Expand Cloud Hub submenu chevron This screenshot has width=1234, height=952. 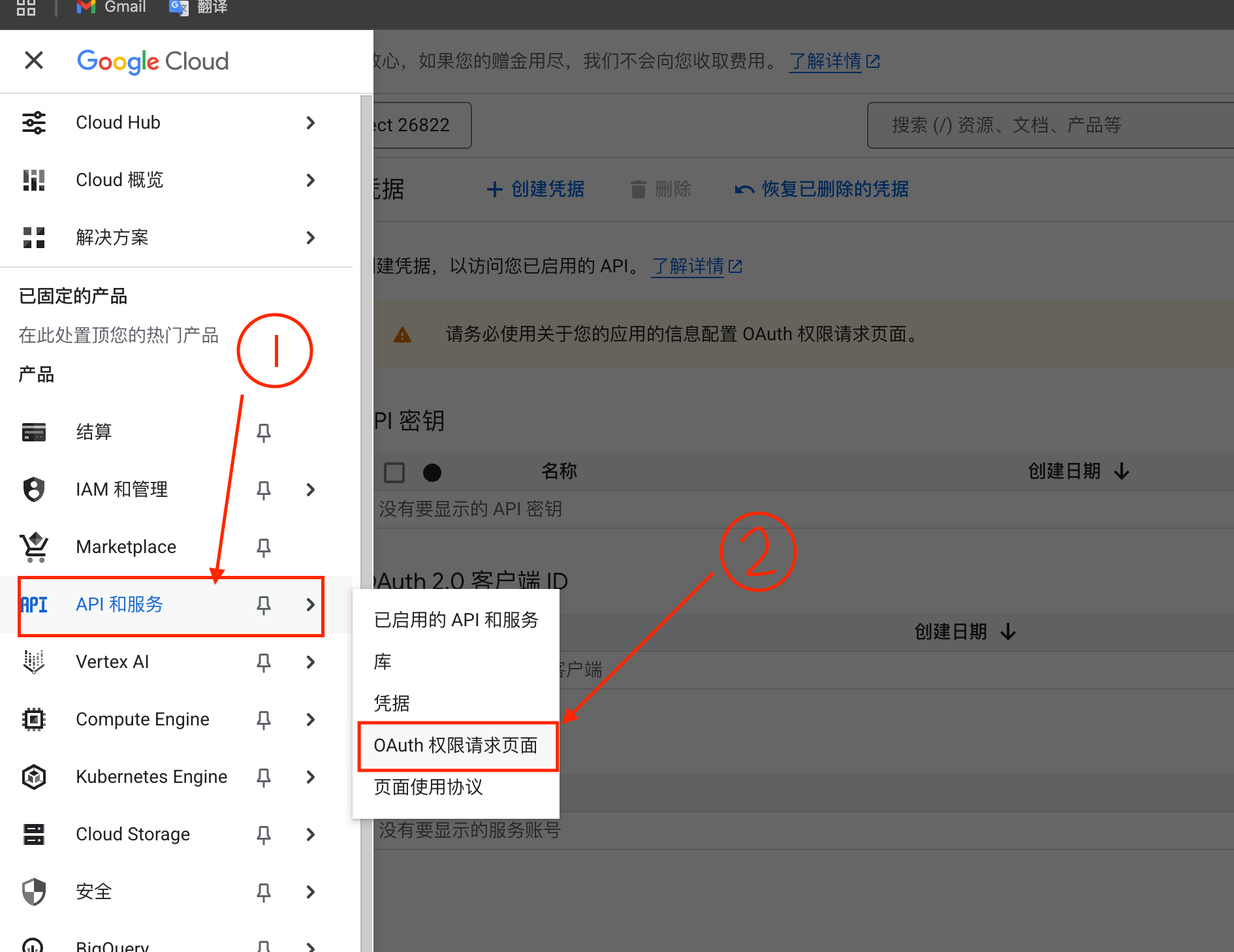(311, 123)
